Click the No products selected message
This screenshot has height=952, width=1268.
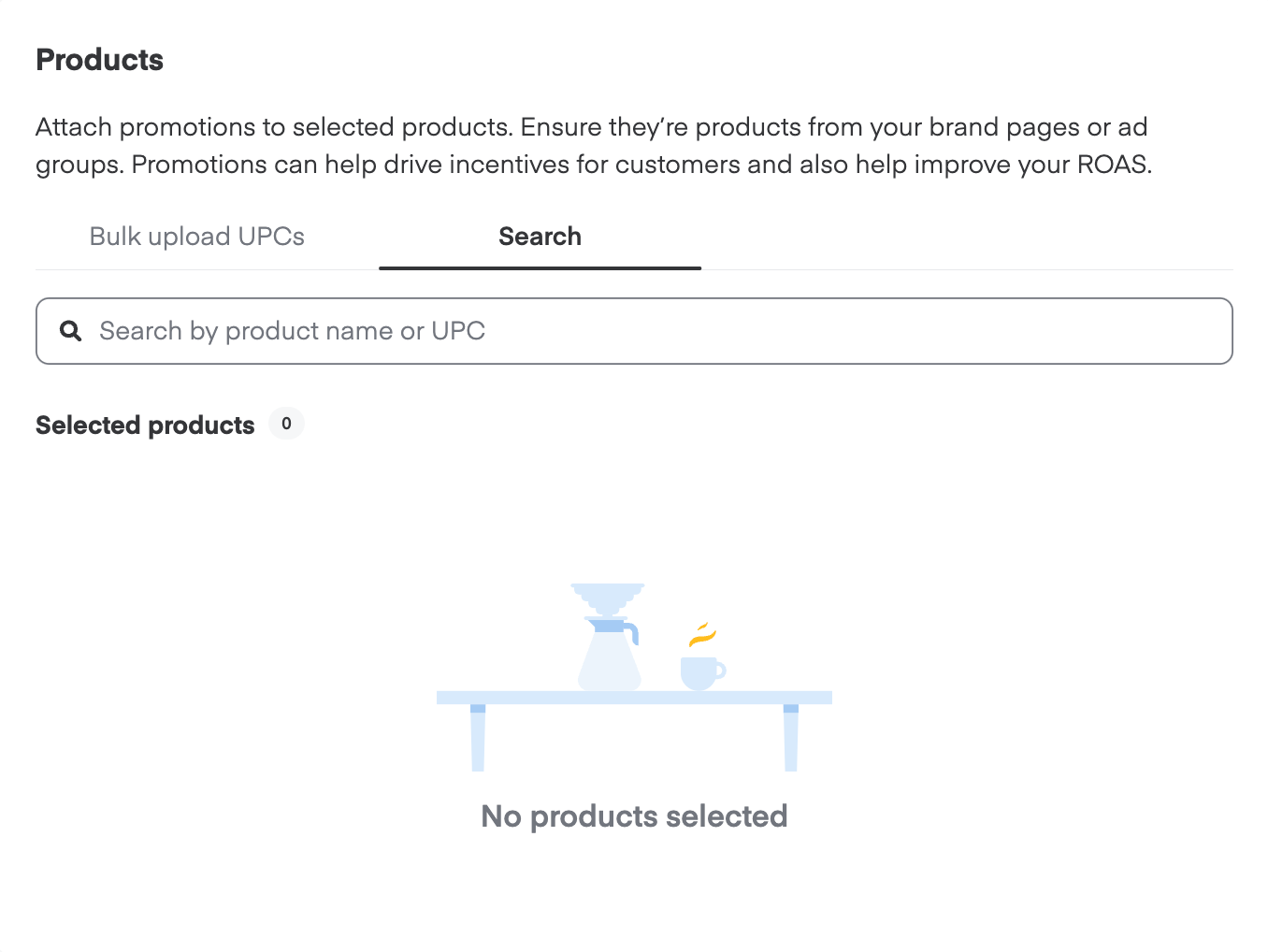click(634, 816)
